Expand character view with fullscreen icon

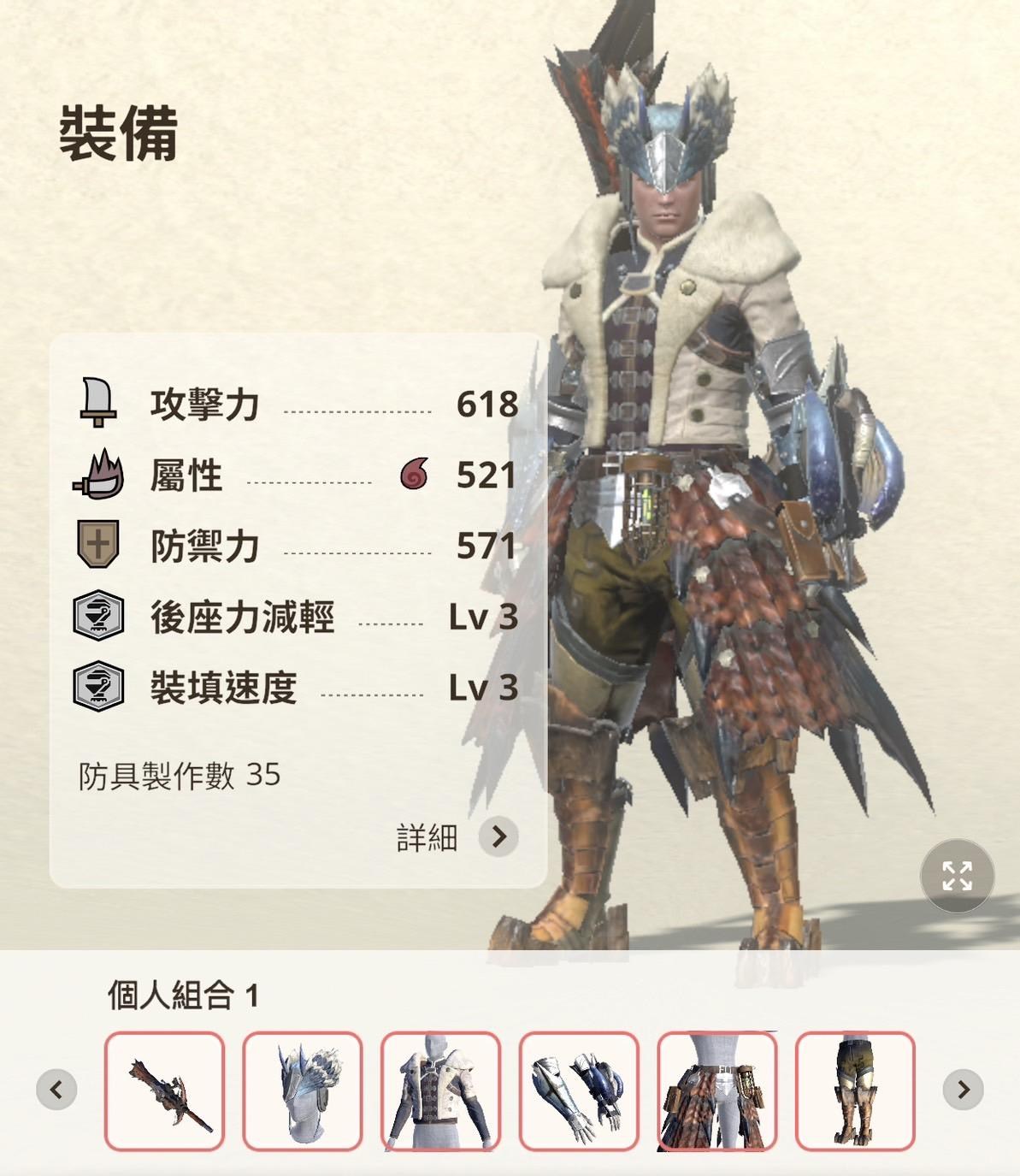click(957, 876)
